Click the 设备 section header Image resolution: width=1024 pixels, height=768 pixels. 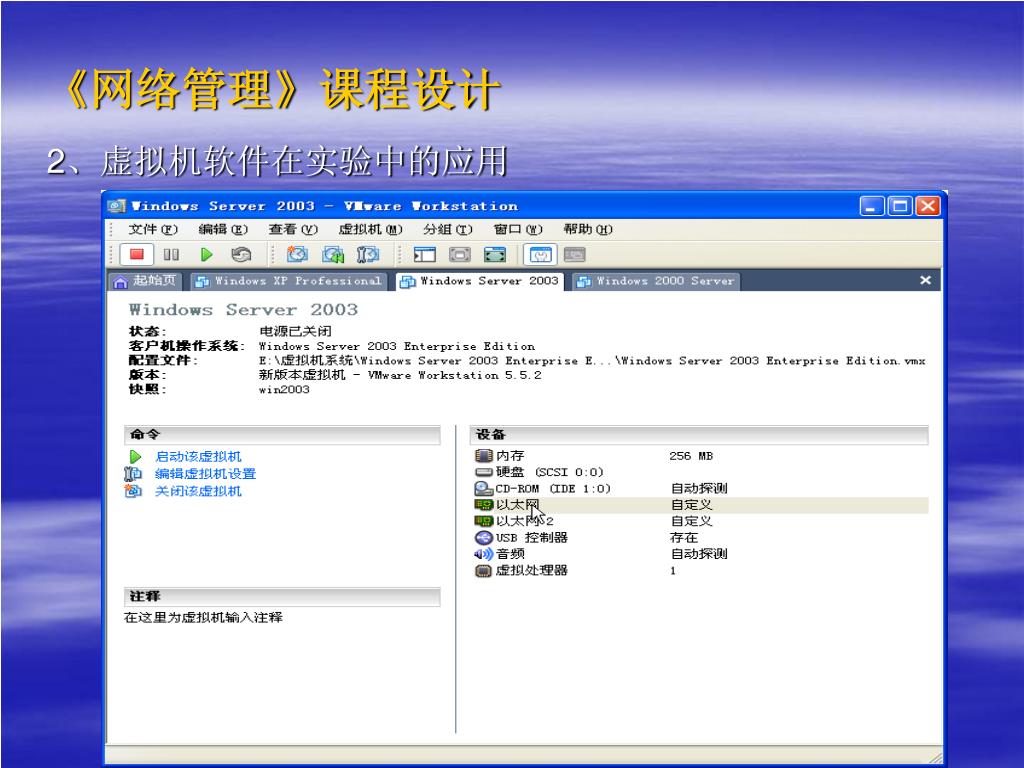699,434
